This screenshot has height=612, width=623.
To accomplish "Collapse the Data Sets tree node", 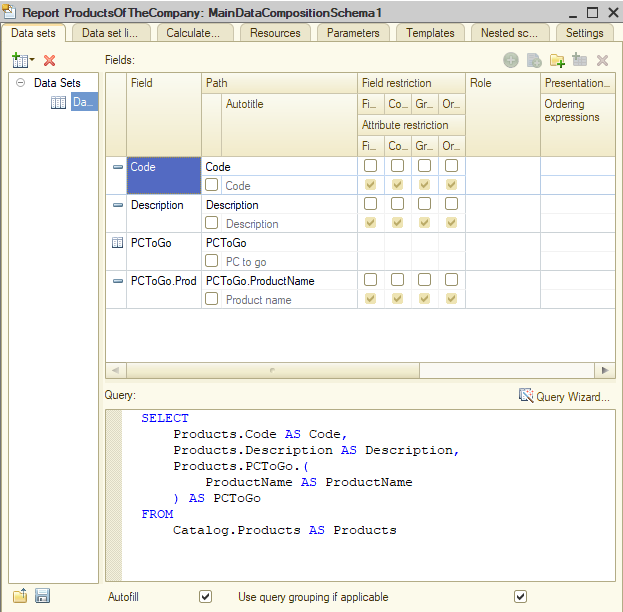I will coord(20,83).
